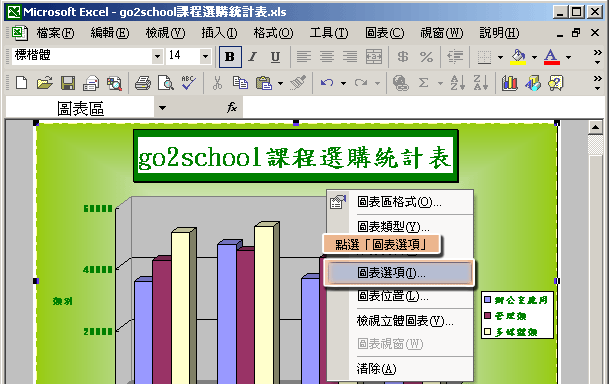Print the document with printer icon
Screen dimensions: 609x384
tap(143, 83)
